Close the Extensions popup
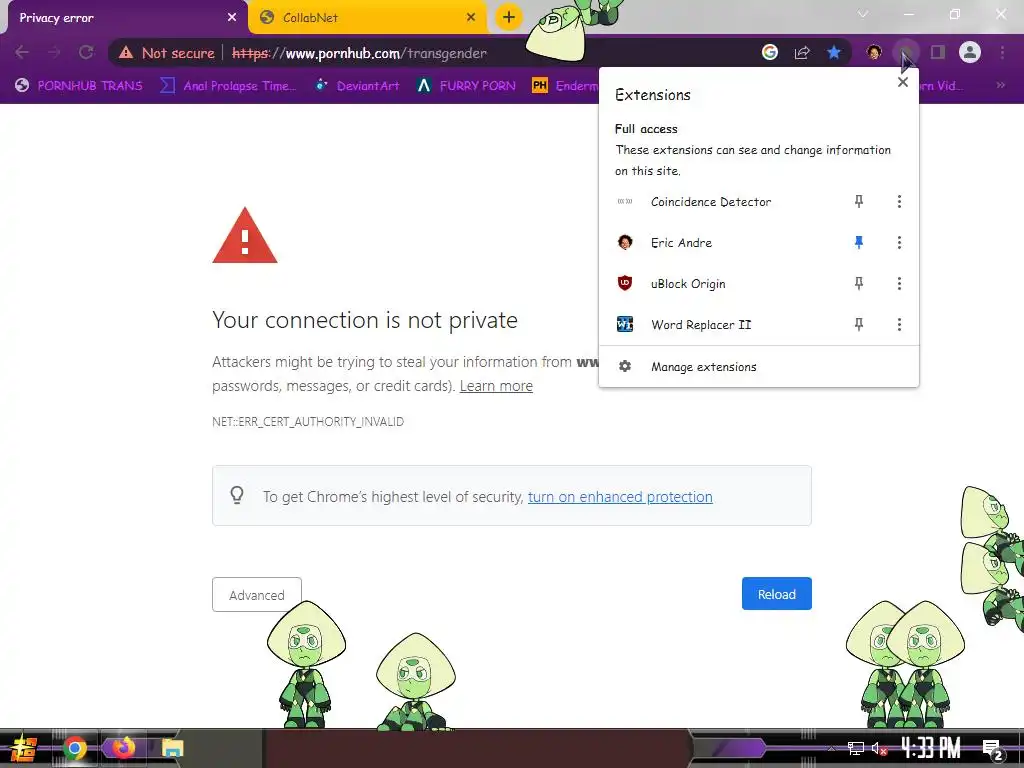The width and height of the screenshot is (1024, 768). (x=903, y=82)
